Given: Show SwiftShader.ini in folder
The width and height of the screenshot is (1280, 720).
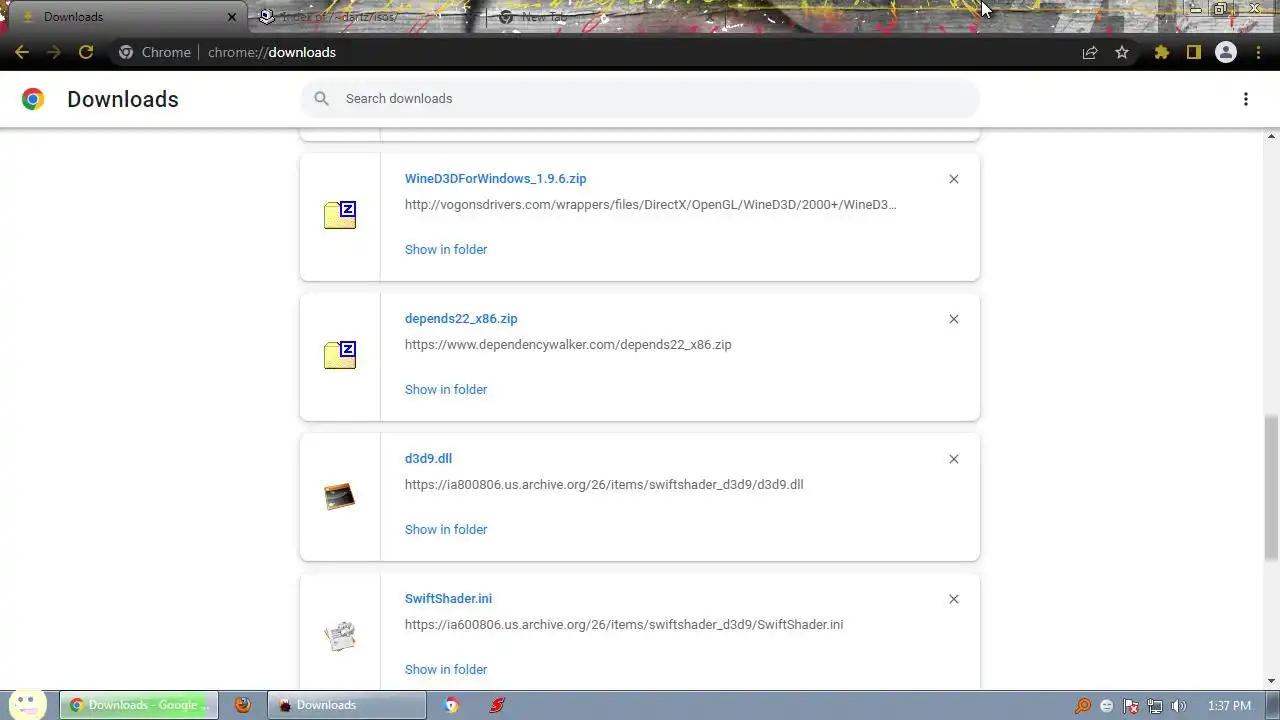Looking at the screenshot, I should click(446, 669).
